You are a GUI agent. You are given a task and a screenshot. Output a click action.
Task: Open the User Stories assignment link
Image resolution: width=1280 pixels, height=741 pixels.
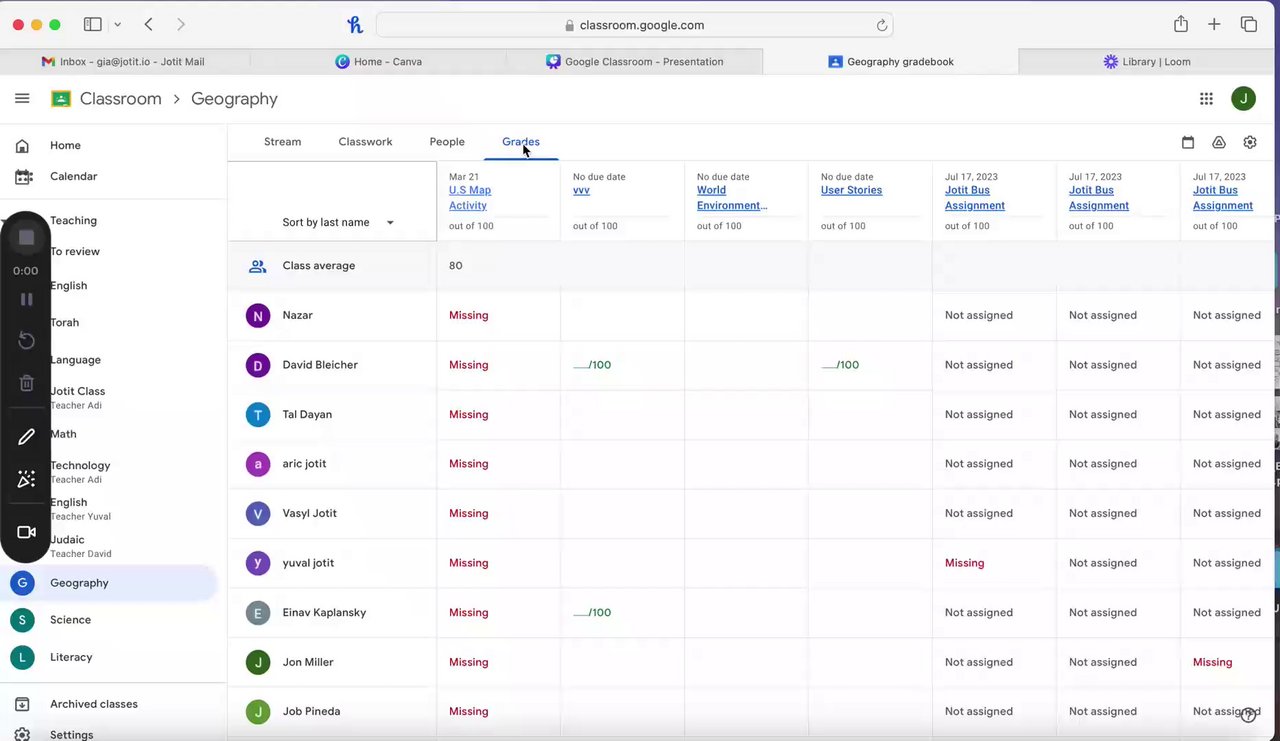click(851, 190)
